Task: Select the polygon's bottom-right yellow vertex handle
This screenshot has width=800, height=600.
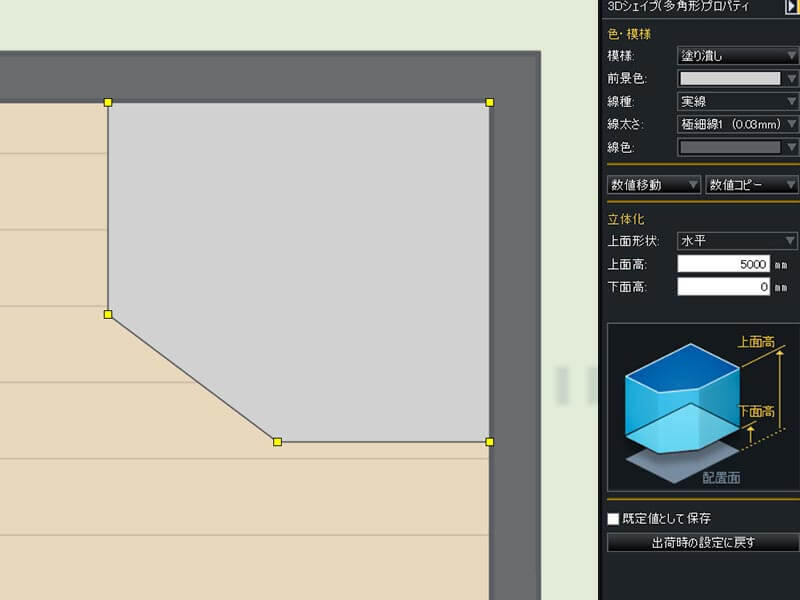Action: pos(489,441)
